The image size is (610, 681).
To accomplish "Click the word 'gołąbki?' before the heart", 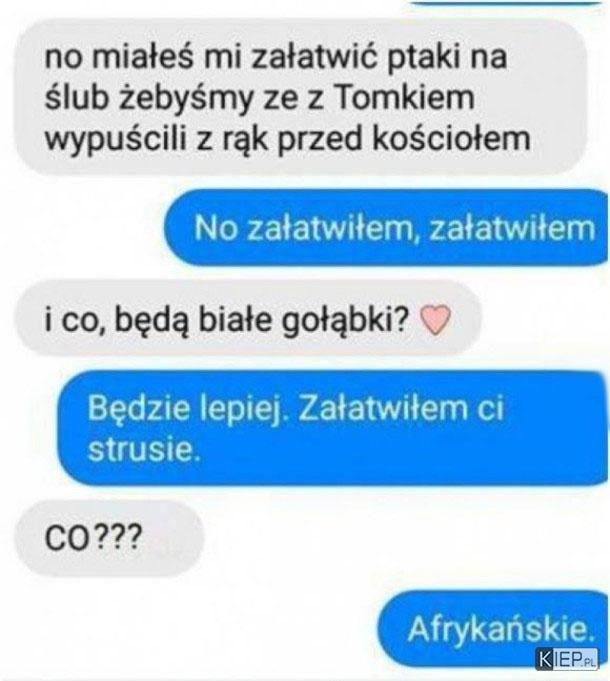I will 346,321.
